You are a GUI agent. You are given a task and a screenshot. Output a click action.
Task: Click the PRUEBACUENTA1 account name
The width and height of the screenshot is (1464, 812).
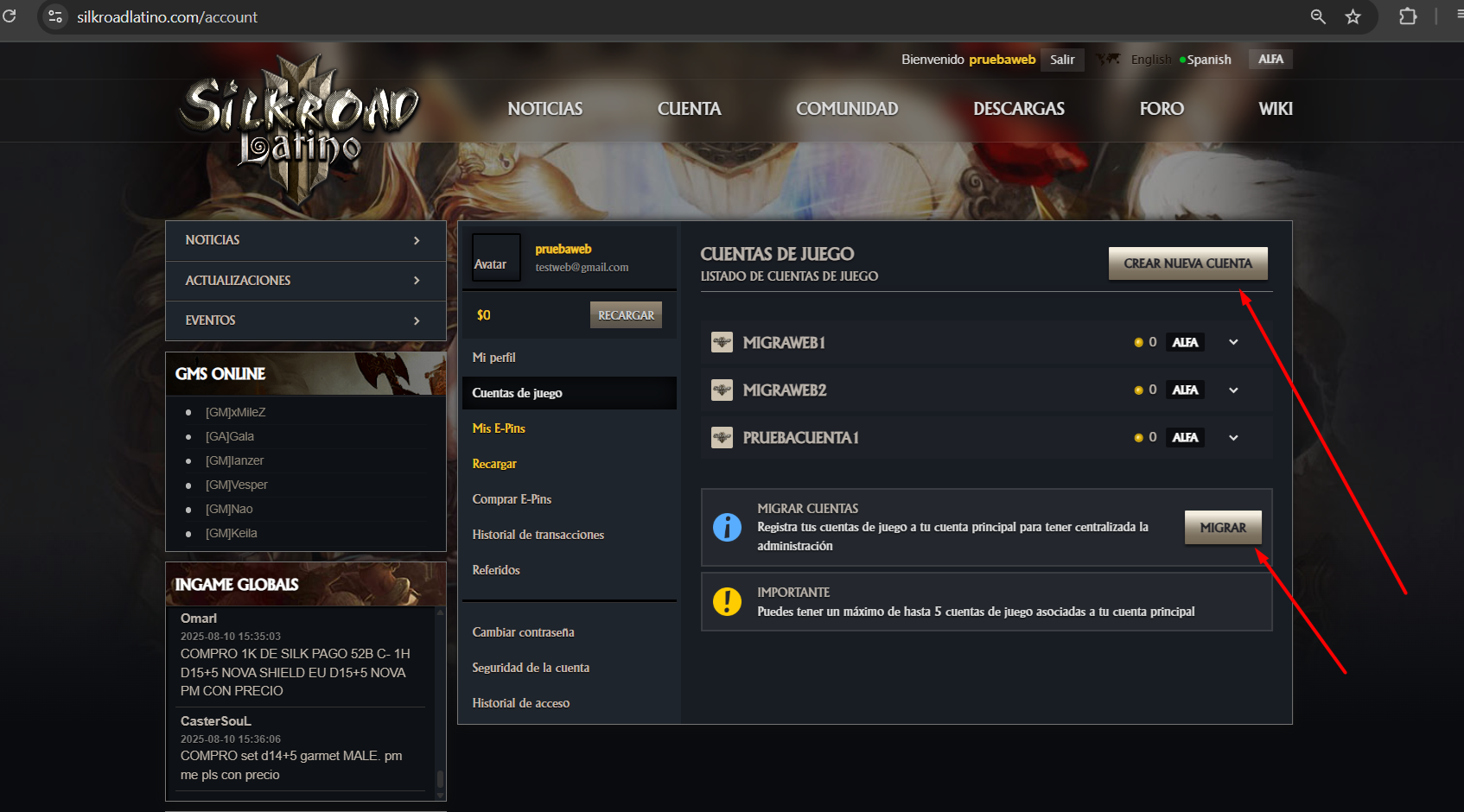click(x=801, y=438)
